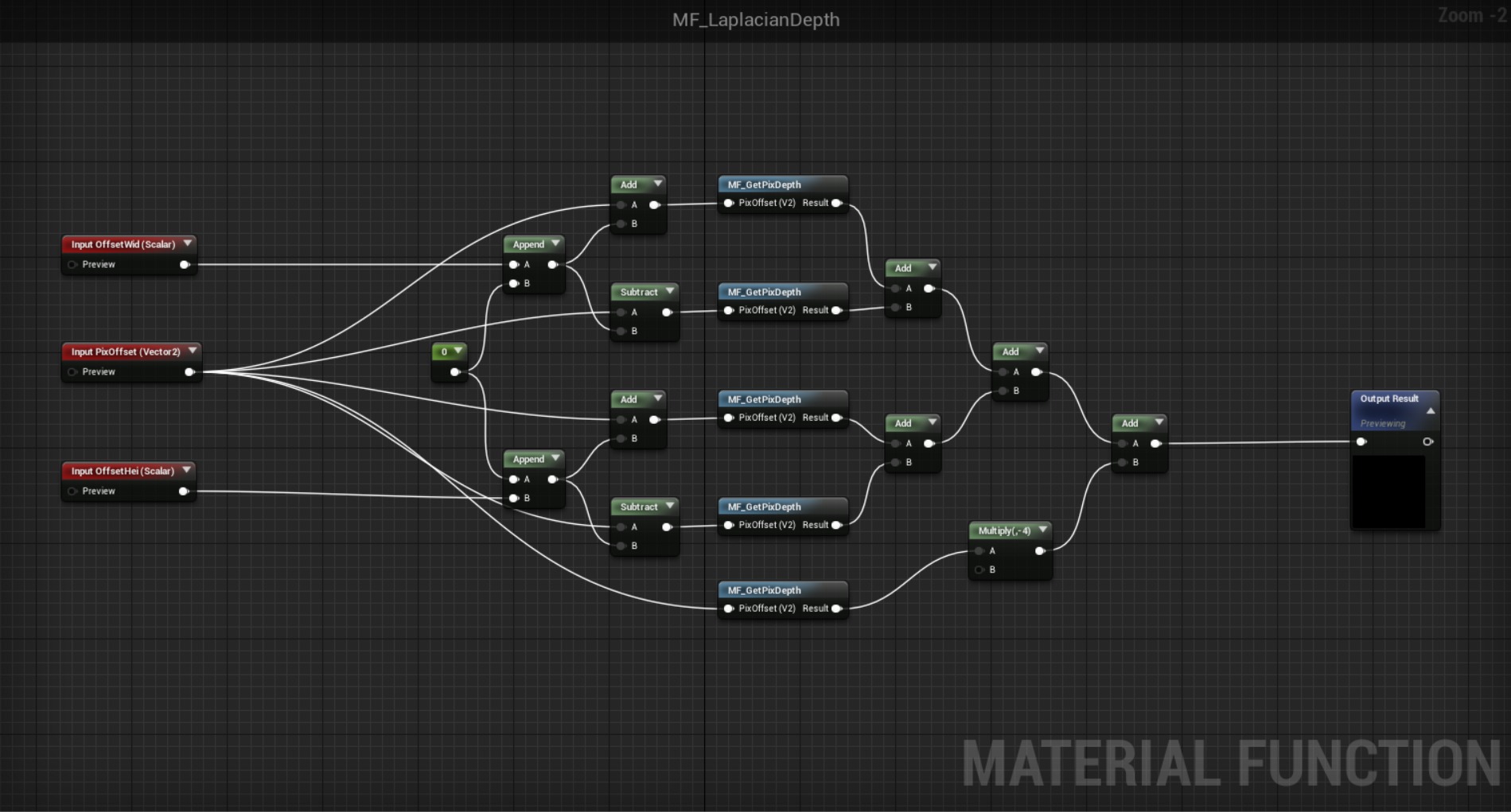Expand arrow on the Append node fed by OffsetHei
1511x812 pixels.
point(555,458)
